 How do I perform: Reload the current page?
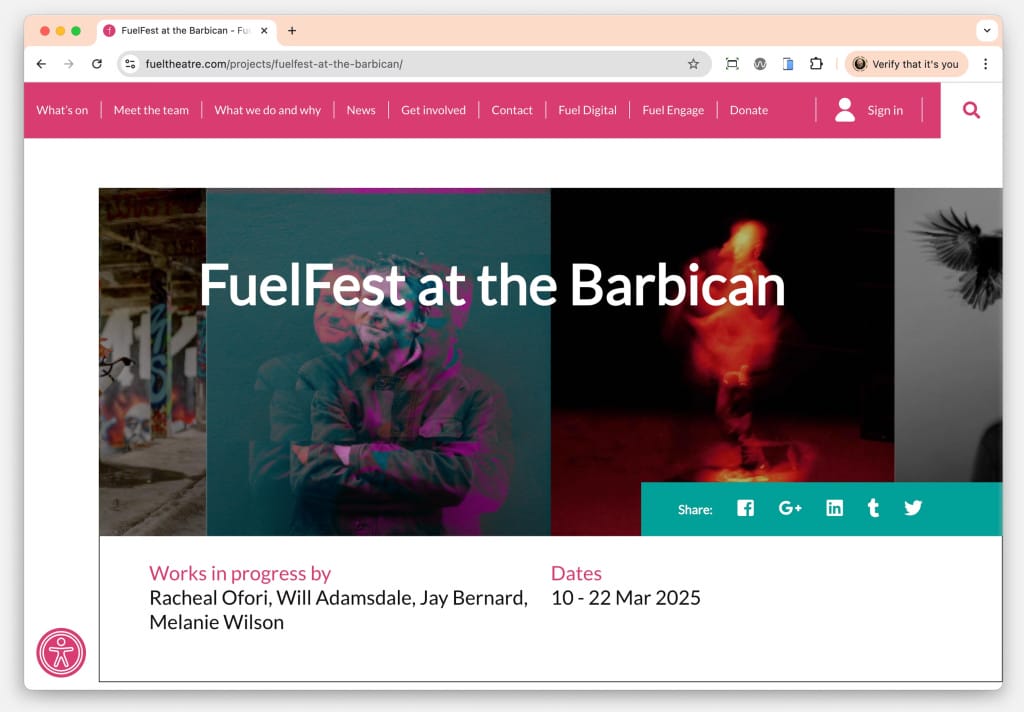(97, 64)
